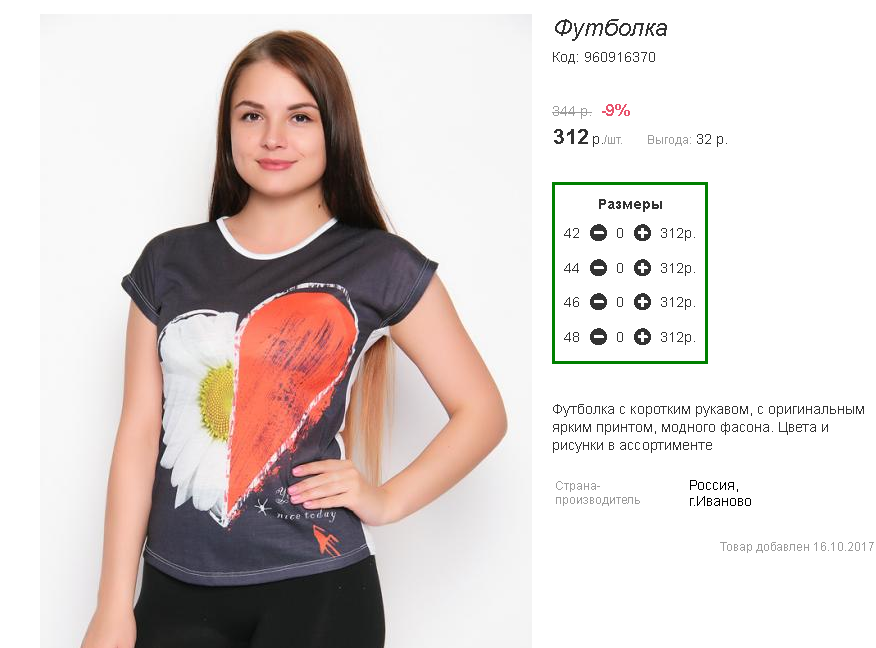Select the Футболка product title

point(610,28)
